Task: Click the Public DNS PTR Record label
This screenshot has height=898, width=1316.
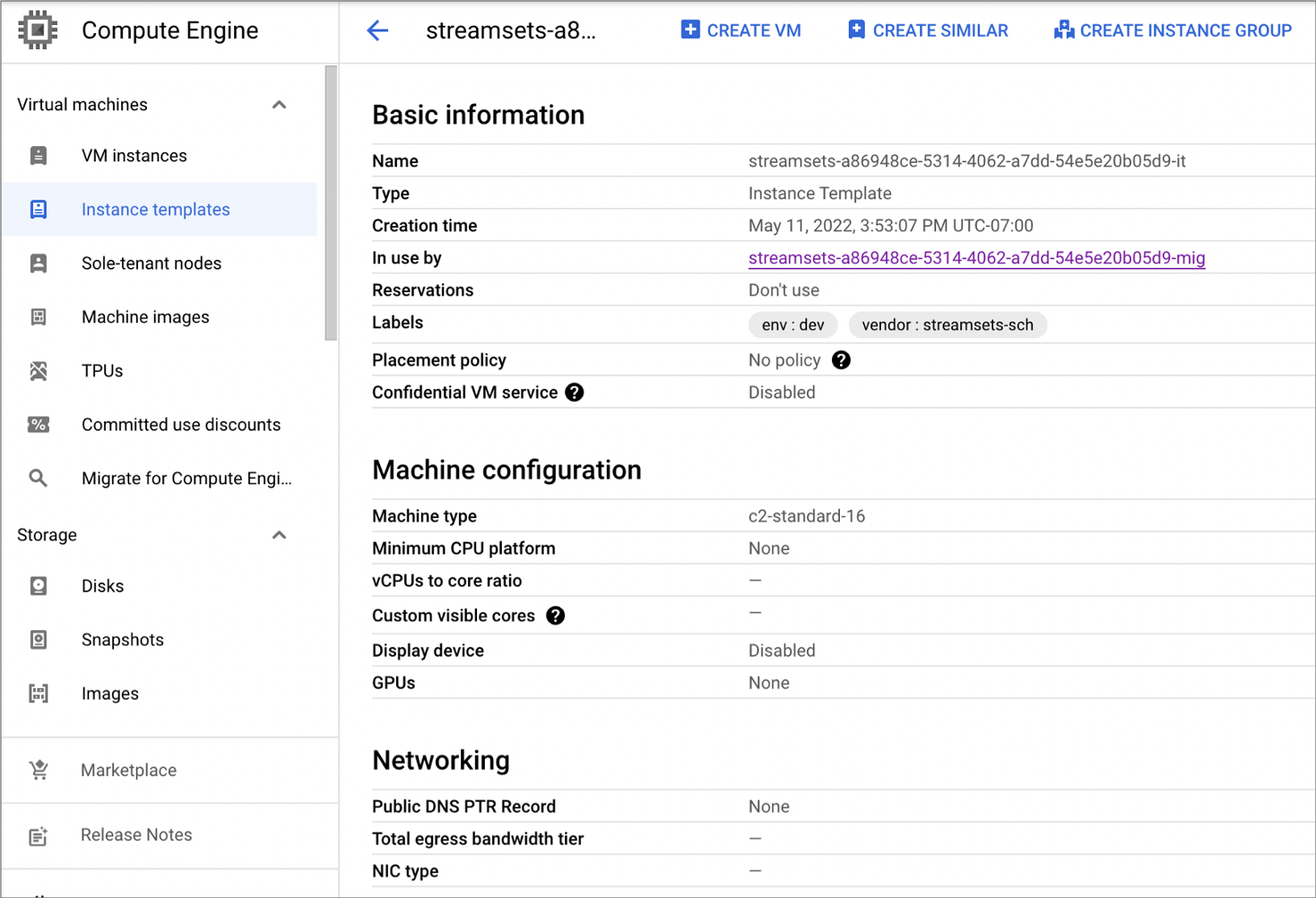Action: (463, 807)
